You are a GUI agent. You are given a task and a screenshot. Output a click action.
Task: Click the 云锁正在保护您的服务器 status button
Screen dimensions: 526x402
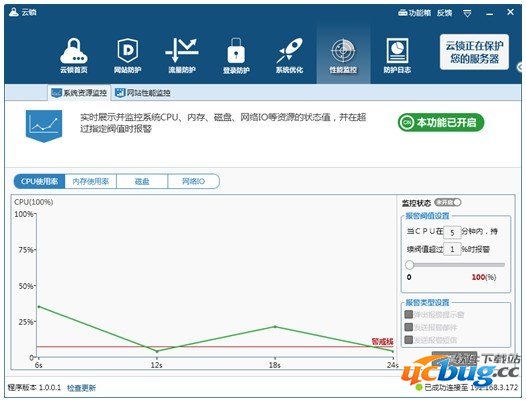(x=474, y=52)
